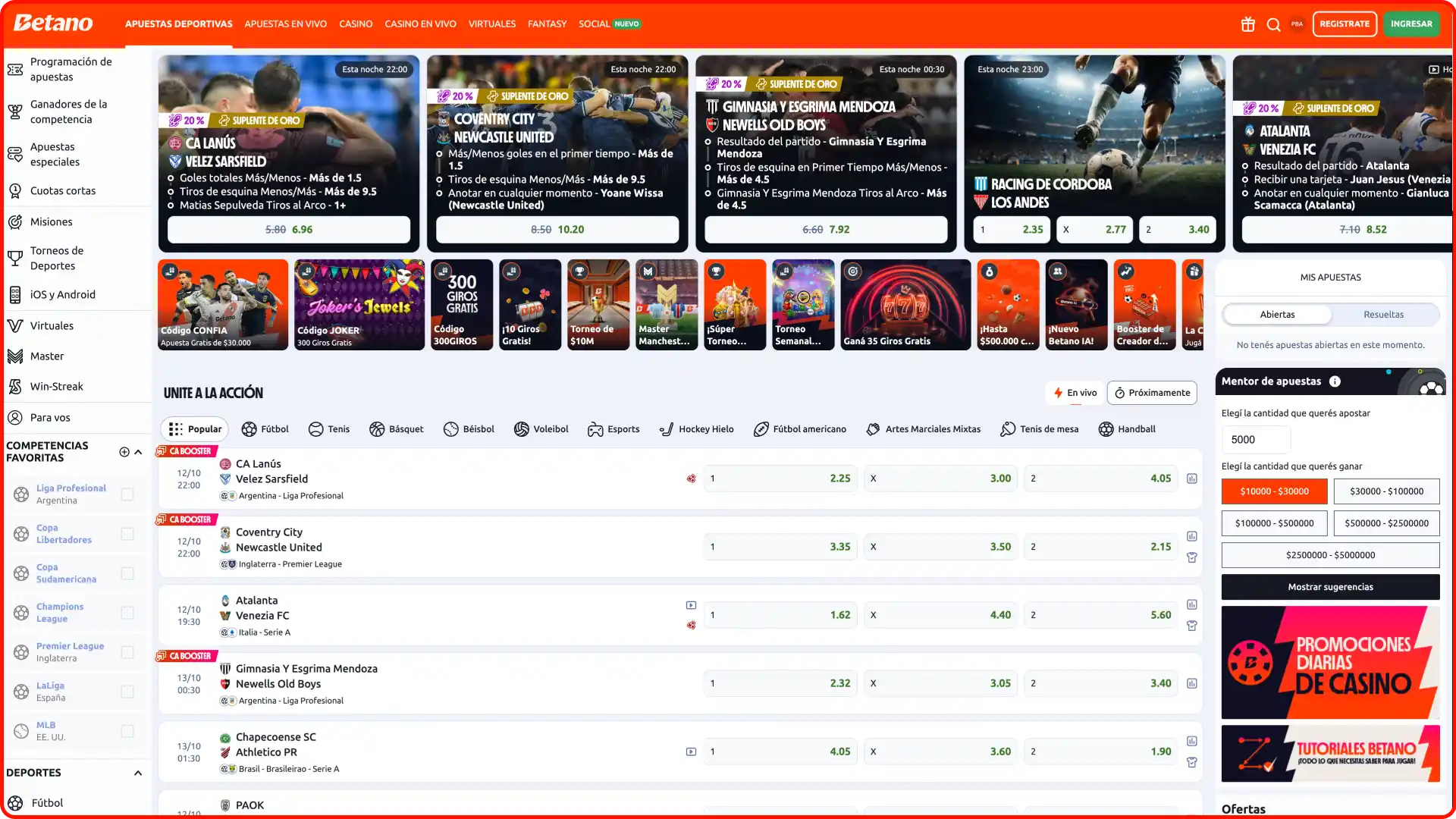Select the Esports filter
This screenshot has width=1456, height=819.
pyautogui.click(x=613, y=429)
